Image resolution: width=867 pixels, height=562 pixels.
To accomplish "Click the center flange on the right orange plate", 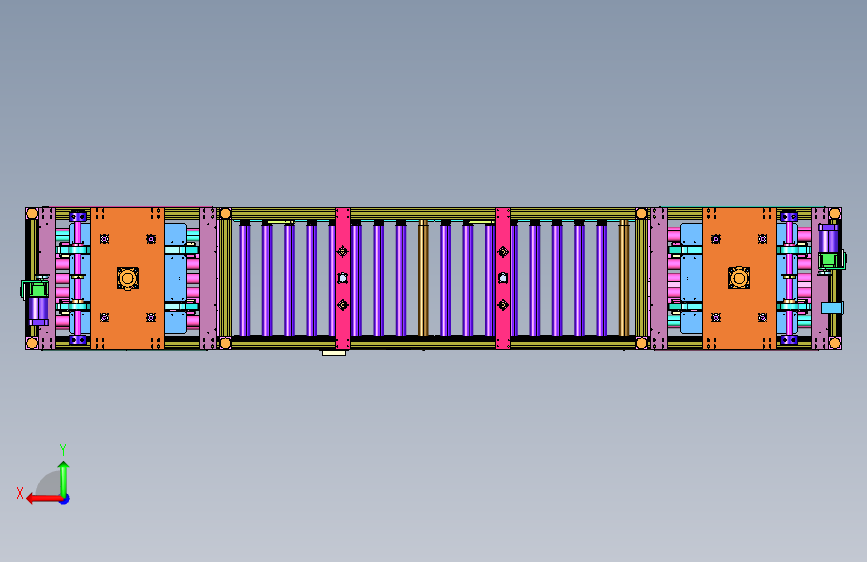I will tap(739, 278).
